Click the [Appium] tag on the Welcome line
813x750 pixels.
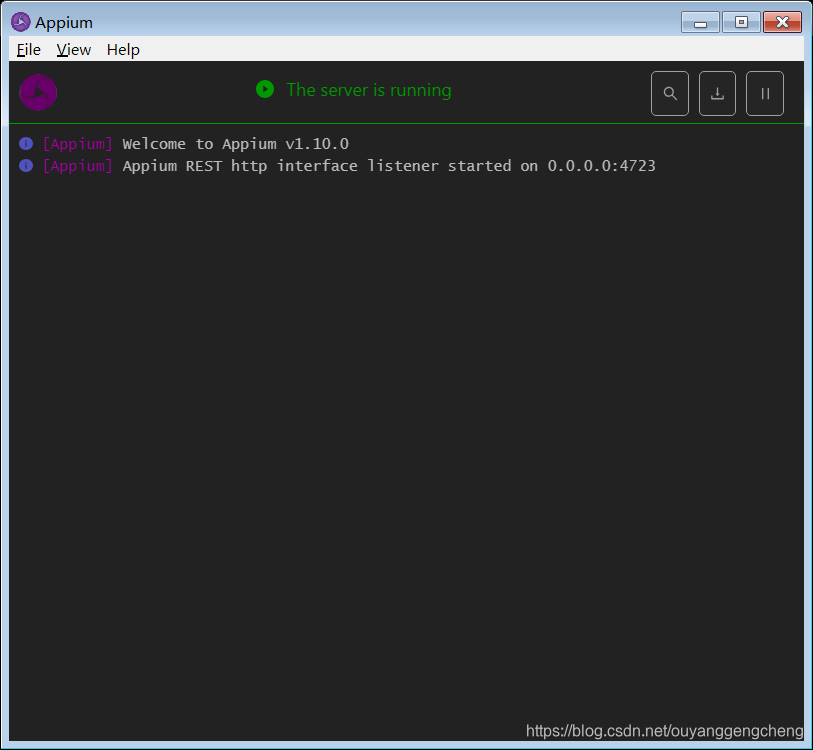(x=78, y=144)
